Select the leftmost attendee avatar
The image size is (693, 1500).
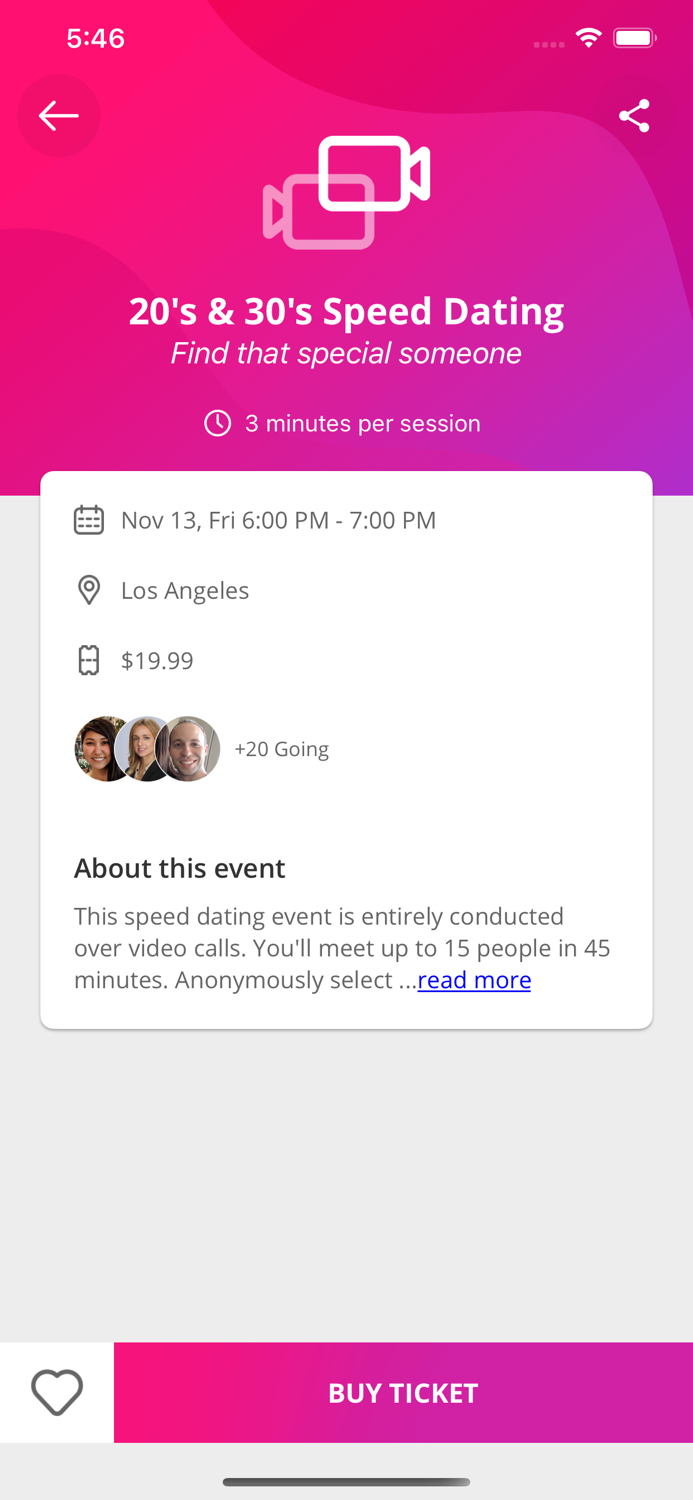[x=96, y=748]
